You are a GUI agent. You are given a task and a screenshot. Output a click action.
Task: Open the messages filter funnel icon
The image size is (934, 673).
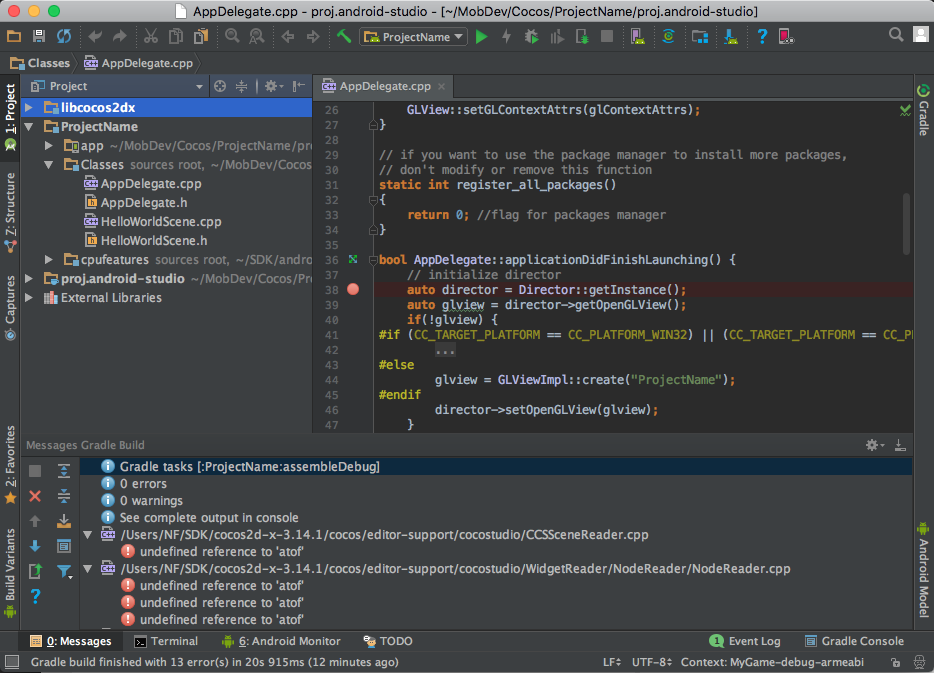64,572
